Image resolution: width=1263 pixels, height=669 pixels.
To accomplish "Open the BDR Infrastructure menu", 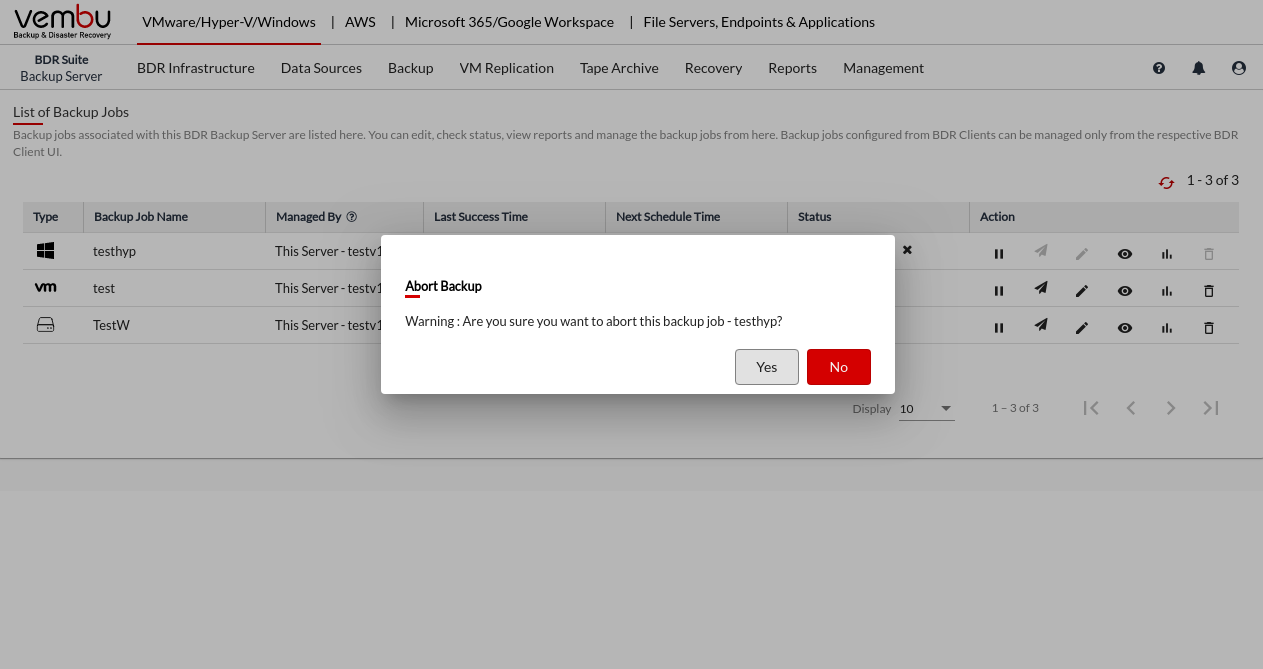I will (196, 68).
